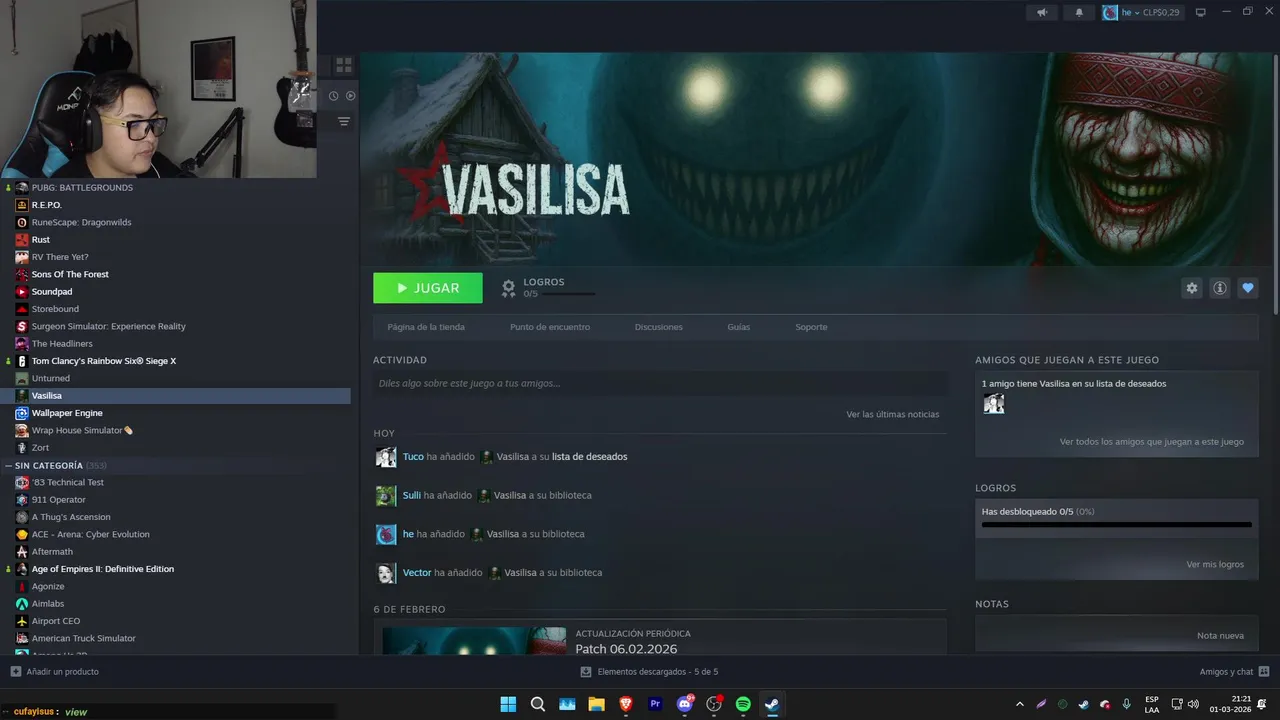Click Ver todos los amigos link
1280x720 pixels.
point(1152,441)
